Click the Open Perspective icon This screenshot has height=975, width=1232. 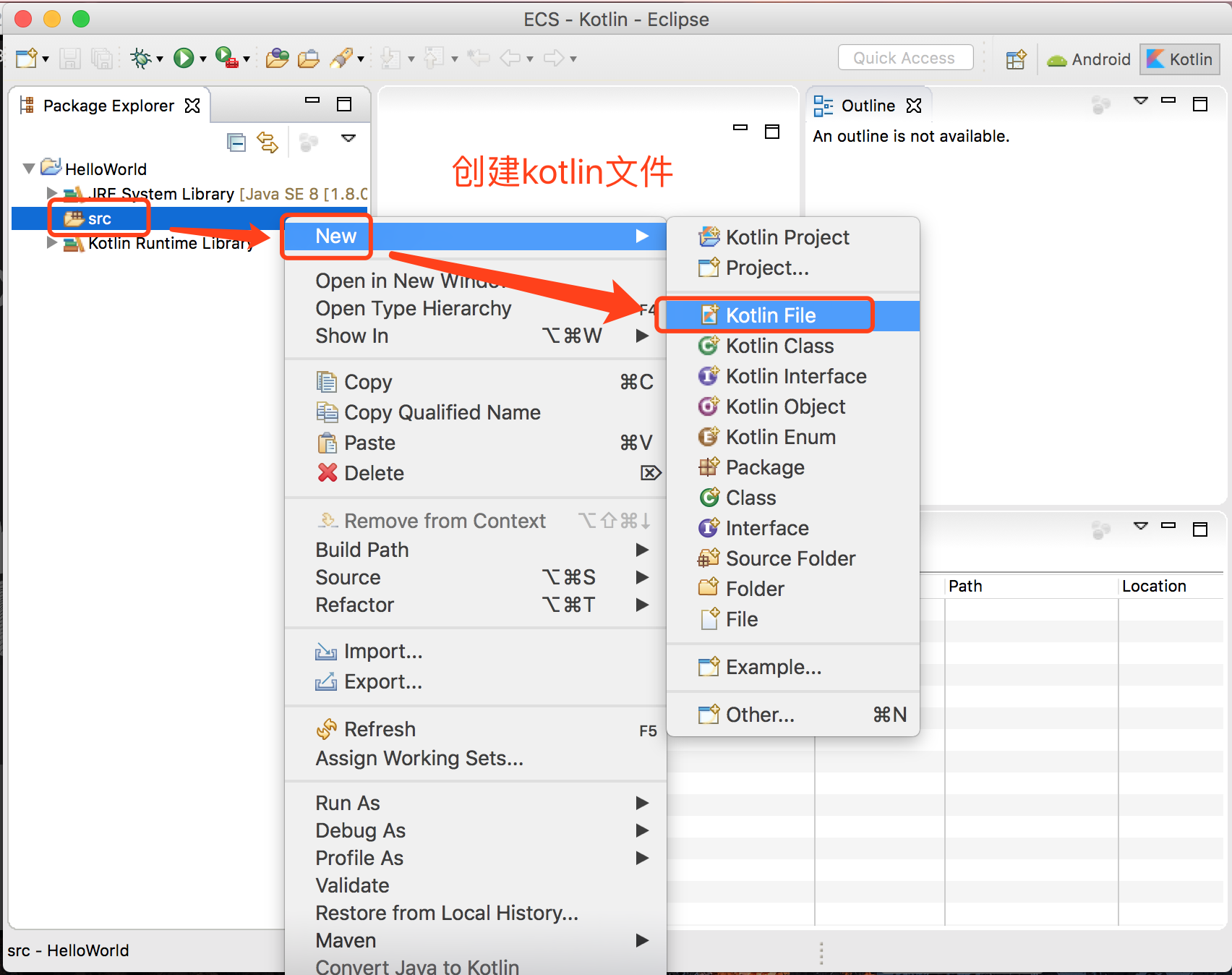point(1016,59)
